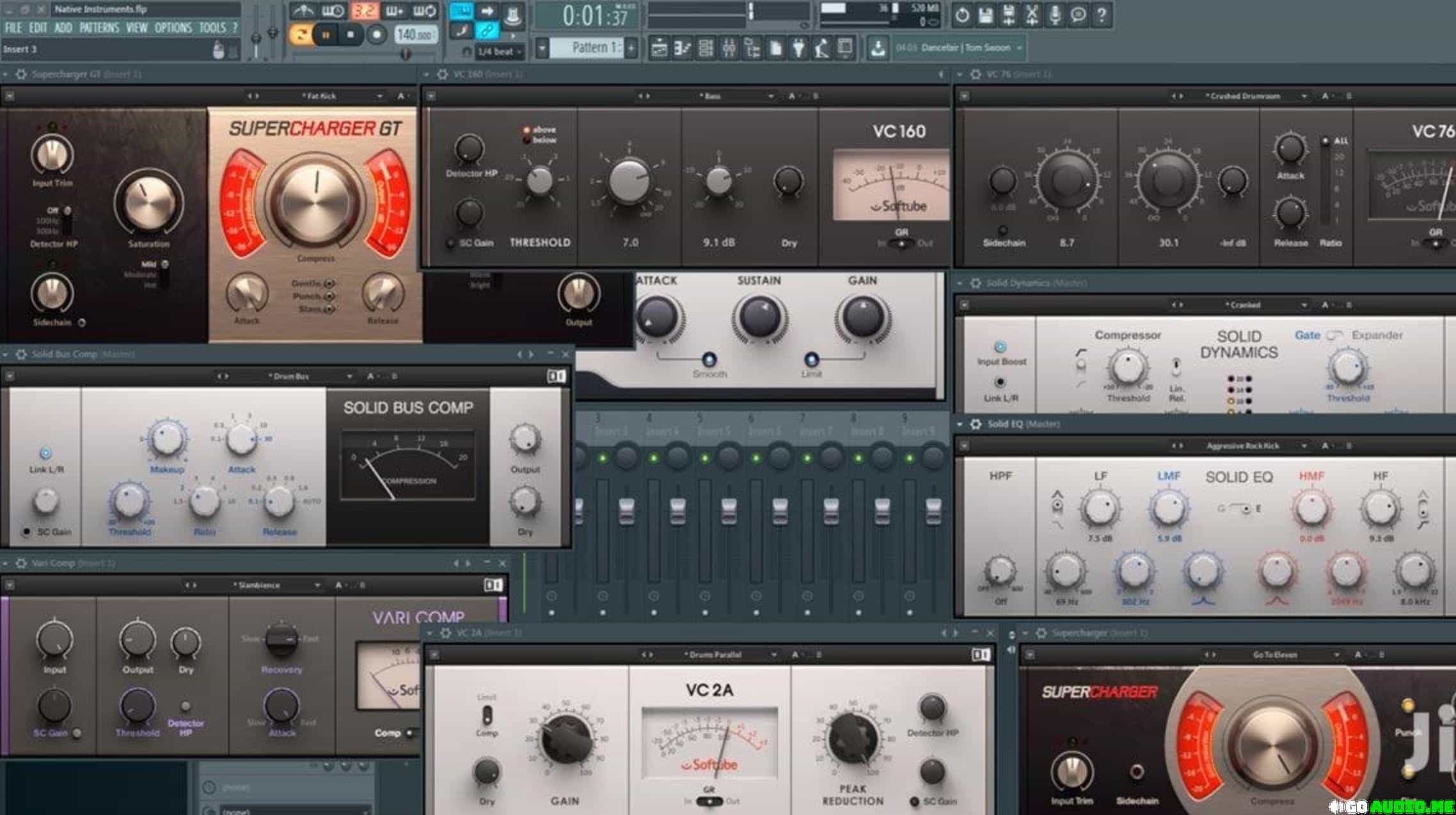The image size is (1456, 815).
Task: Click the stop playback button
Action: [351, 35]
